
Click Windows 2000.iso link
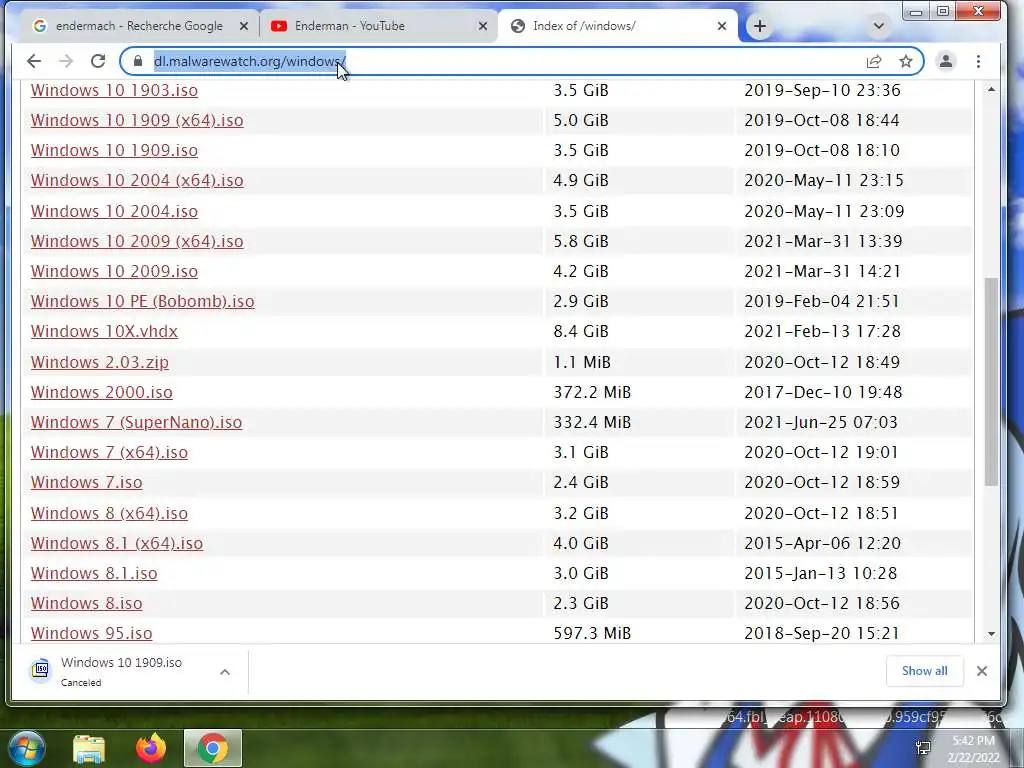(x=101, y=392)
